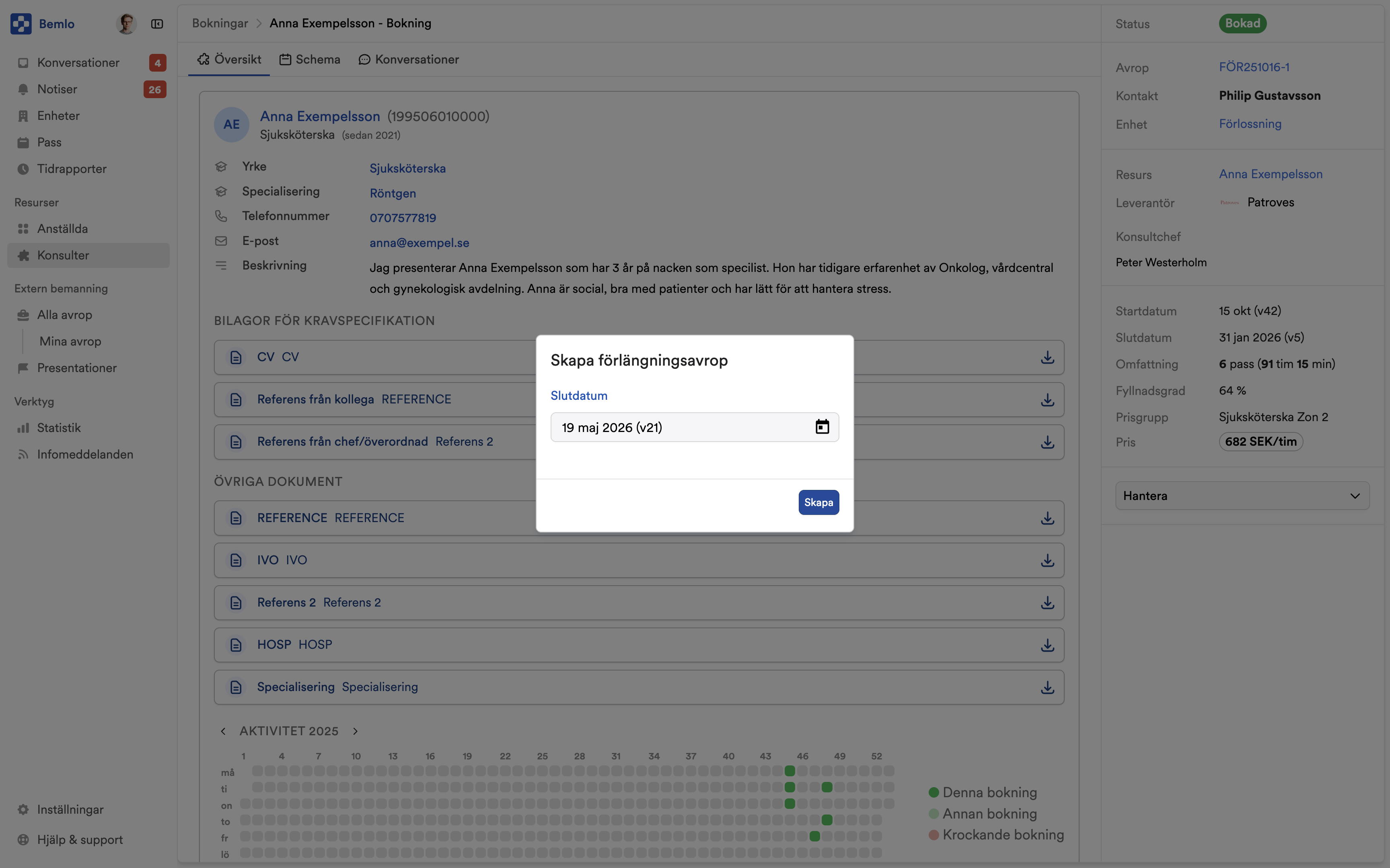Switch to the Översikt tab
The height and width of the screenshot is (868, 1390).
click(x=229, y=59)
